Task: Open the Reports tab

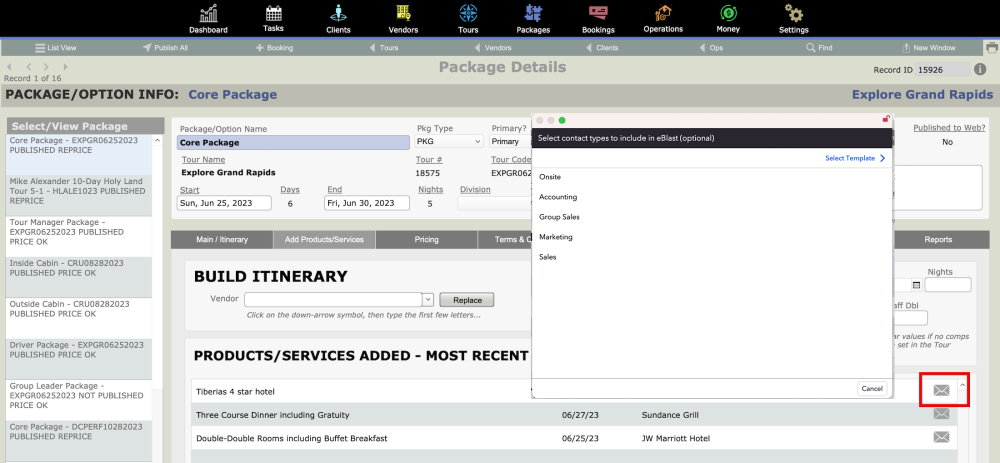Action: (x=938, y=240)
